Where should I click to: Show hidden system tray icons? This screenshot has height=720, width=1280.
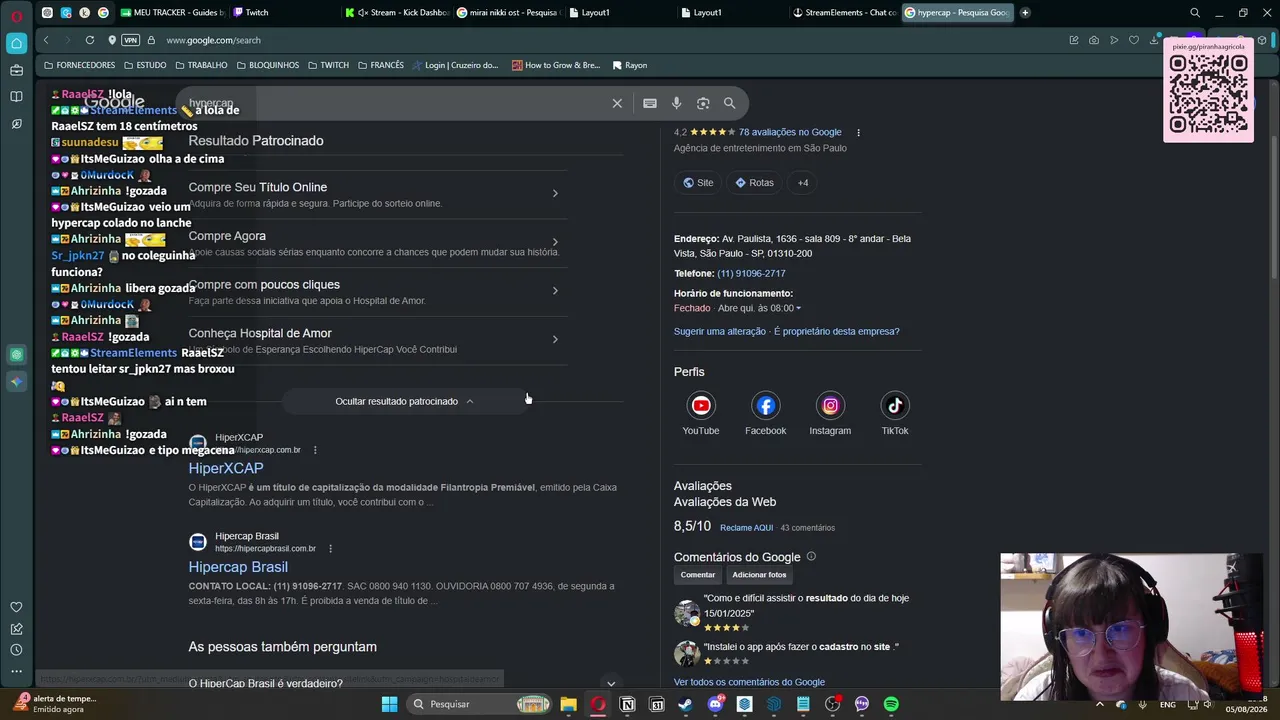click(x=1099, y=704)
